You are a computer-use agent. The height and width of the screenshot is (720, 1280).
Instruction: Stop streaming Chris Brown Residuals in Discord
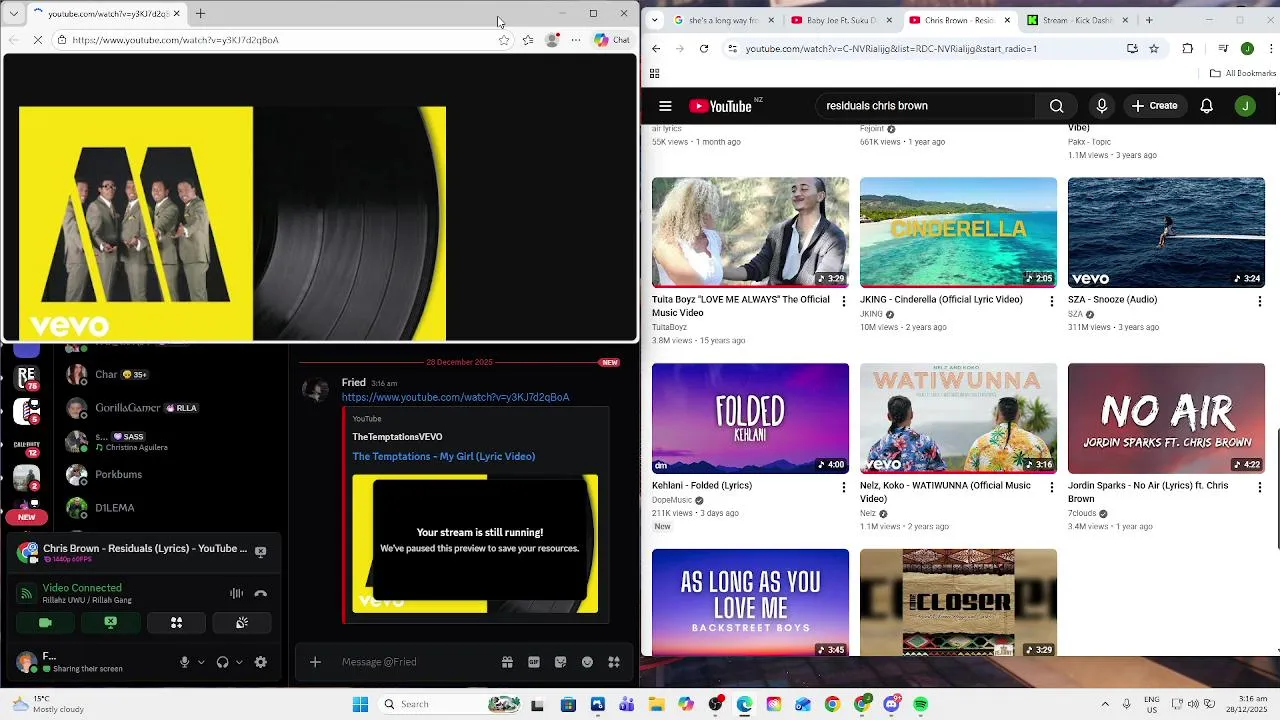(x=261, y=551)
